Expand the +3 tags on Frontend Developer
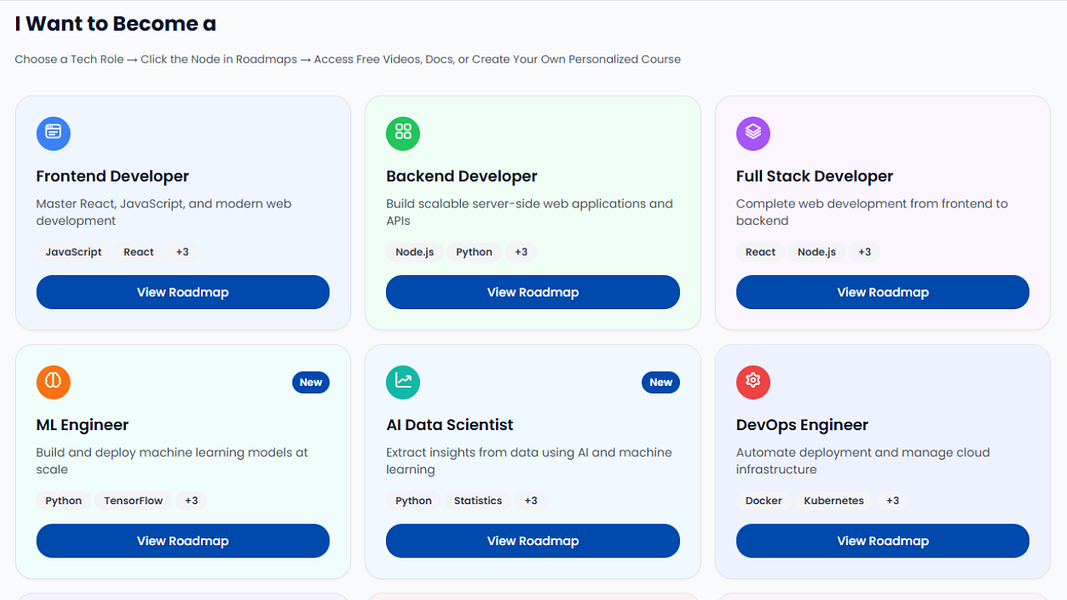Screen dimensions: 1067x600 (182, 252)
